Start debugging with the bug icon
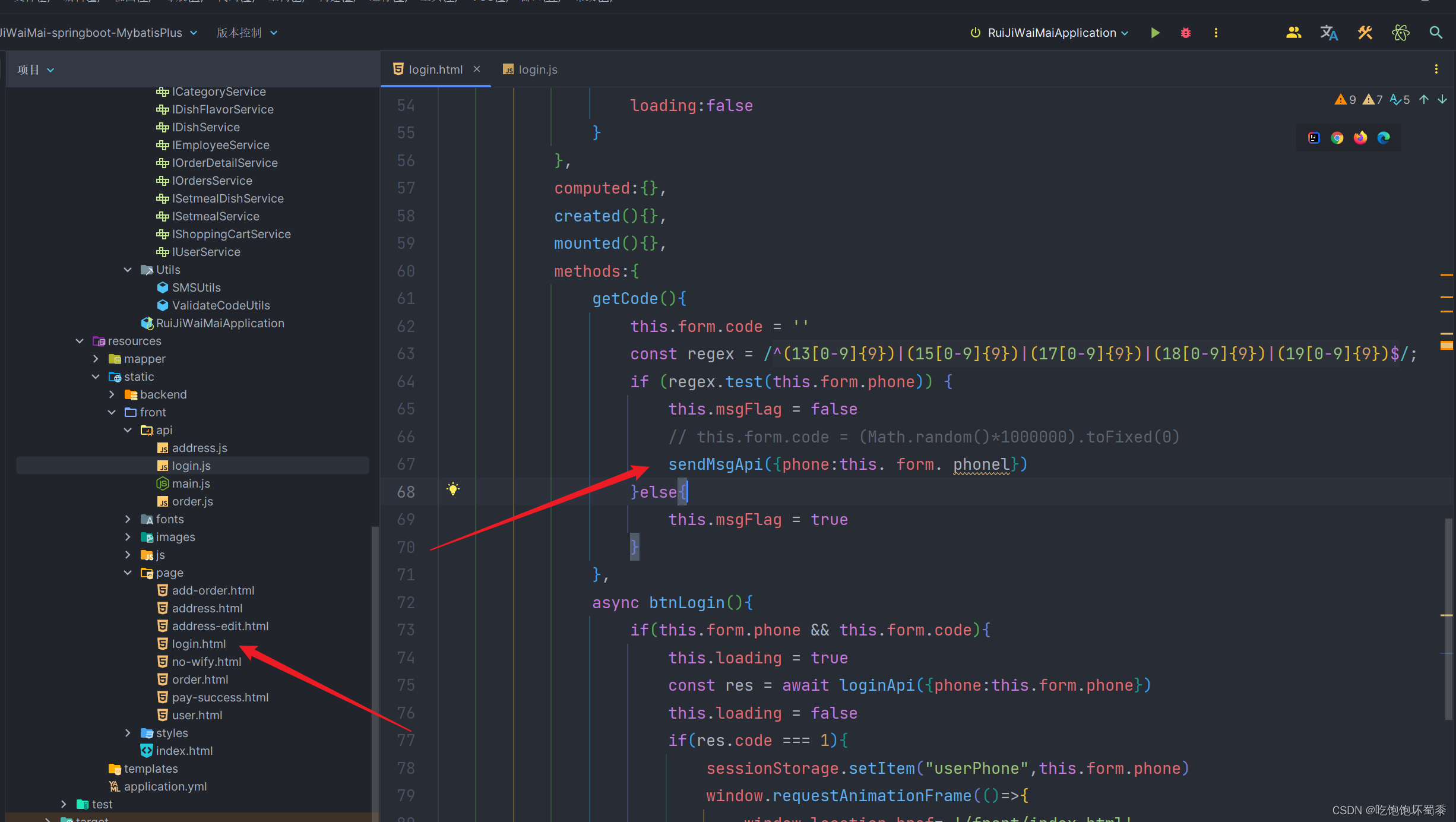The width and height of the screenshot is (1456, 822). [1186, 33]
